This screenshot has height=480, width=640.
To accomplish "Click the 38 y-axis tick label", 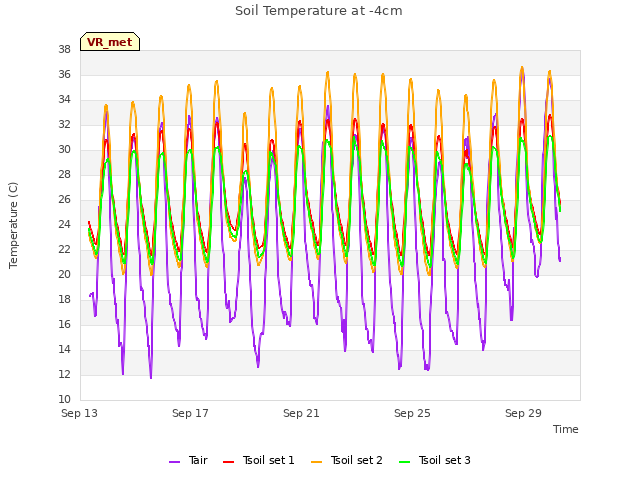I will click(64, 50).
